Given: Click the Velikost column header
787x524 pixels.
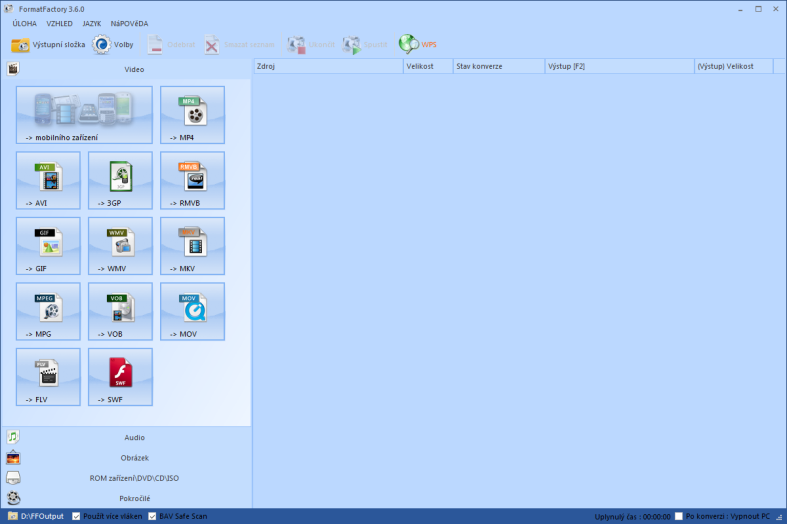Looking at the screenshot, I should 428,66.
